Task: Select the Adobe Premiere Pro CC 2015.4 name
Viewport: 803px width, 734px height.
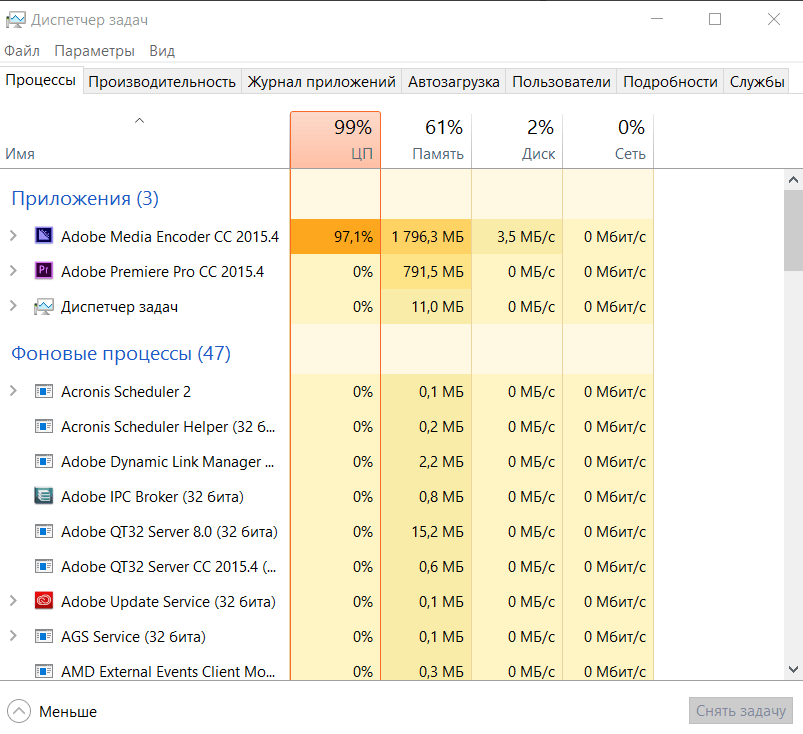Action: pos(162,271)
